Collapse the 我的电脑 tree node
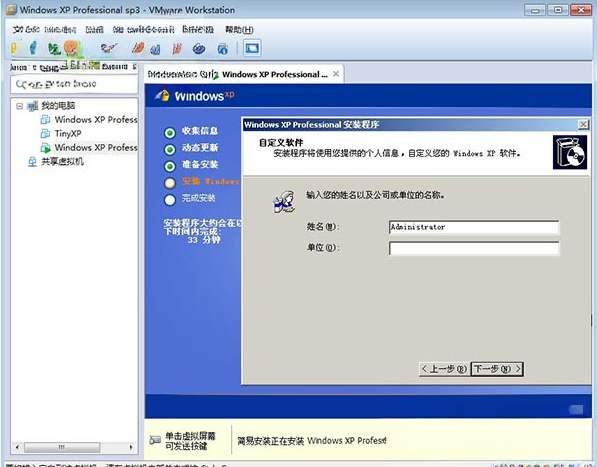597x467 pixels. click(19, 106)
